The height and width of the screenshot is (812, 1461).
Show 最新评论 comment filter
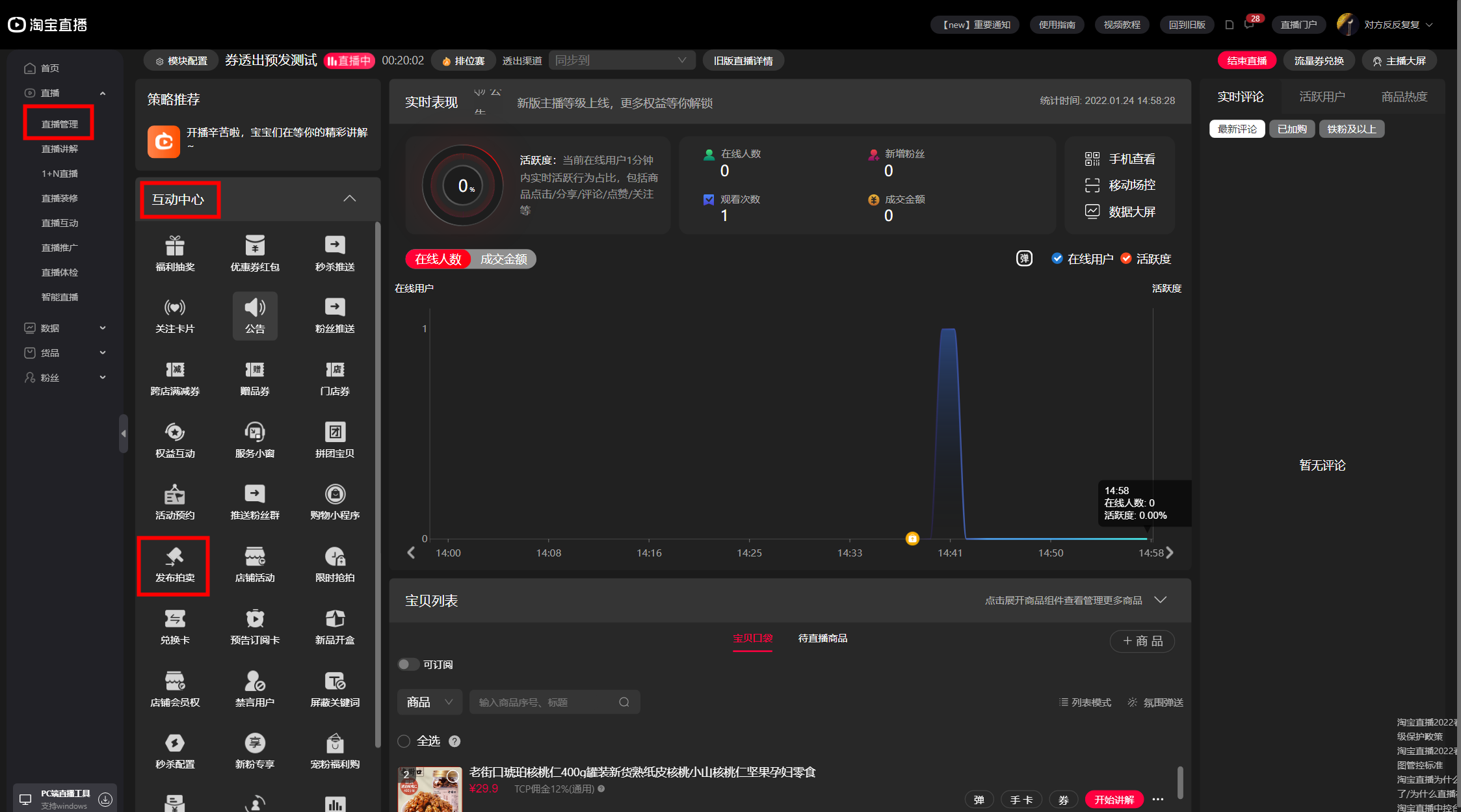click(x=1237, y=129)
